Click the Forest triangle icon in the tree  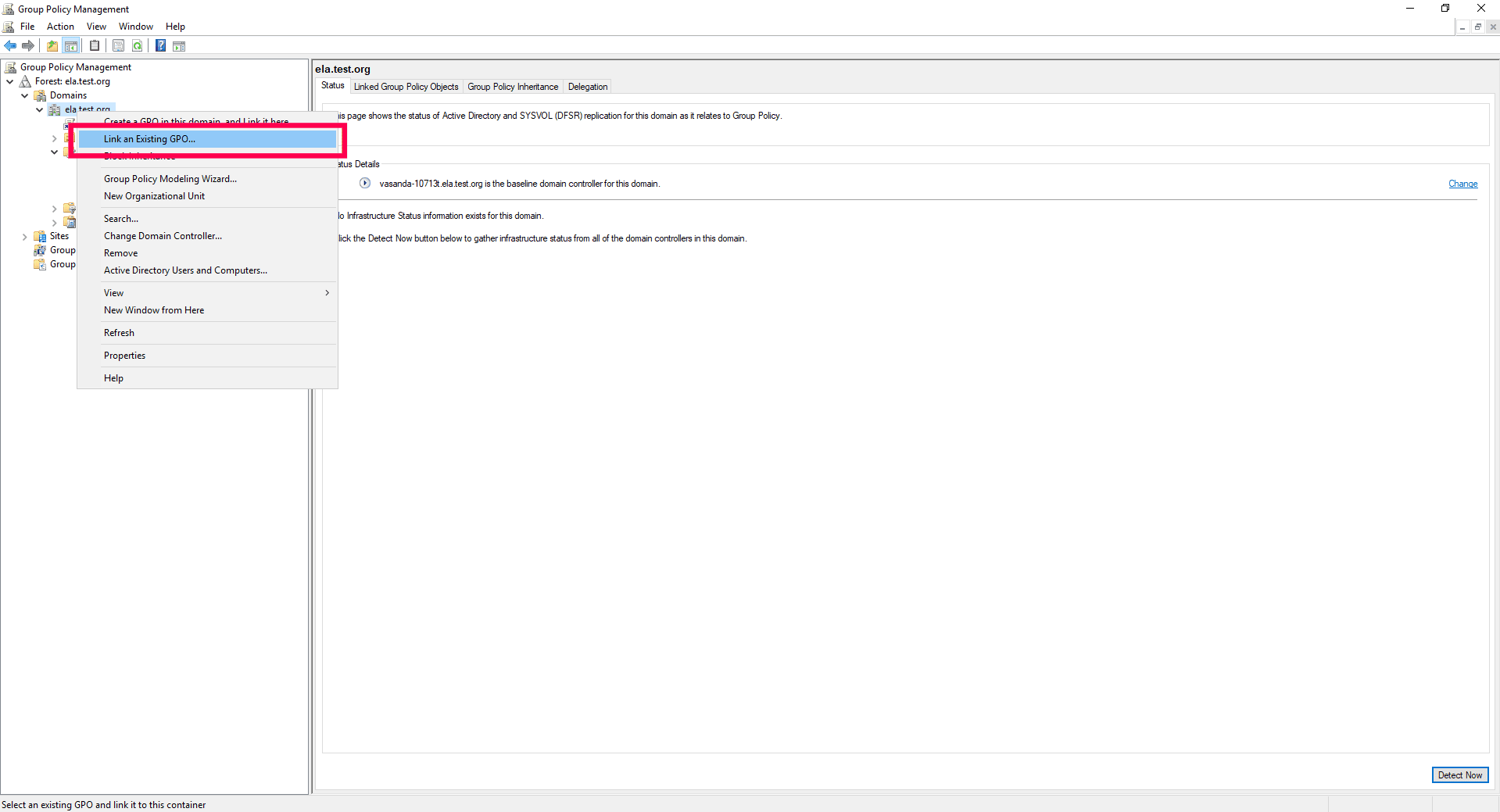point(25,81)
